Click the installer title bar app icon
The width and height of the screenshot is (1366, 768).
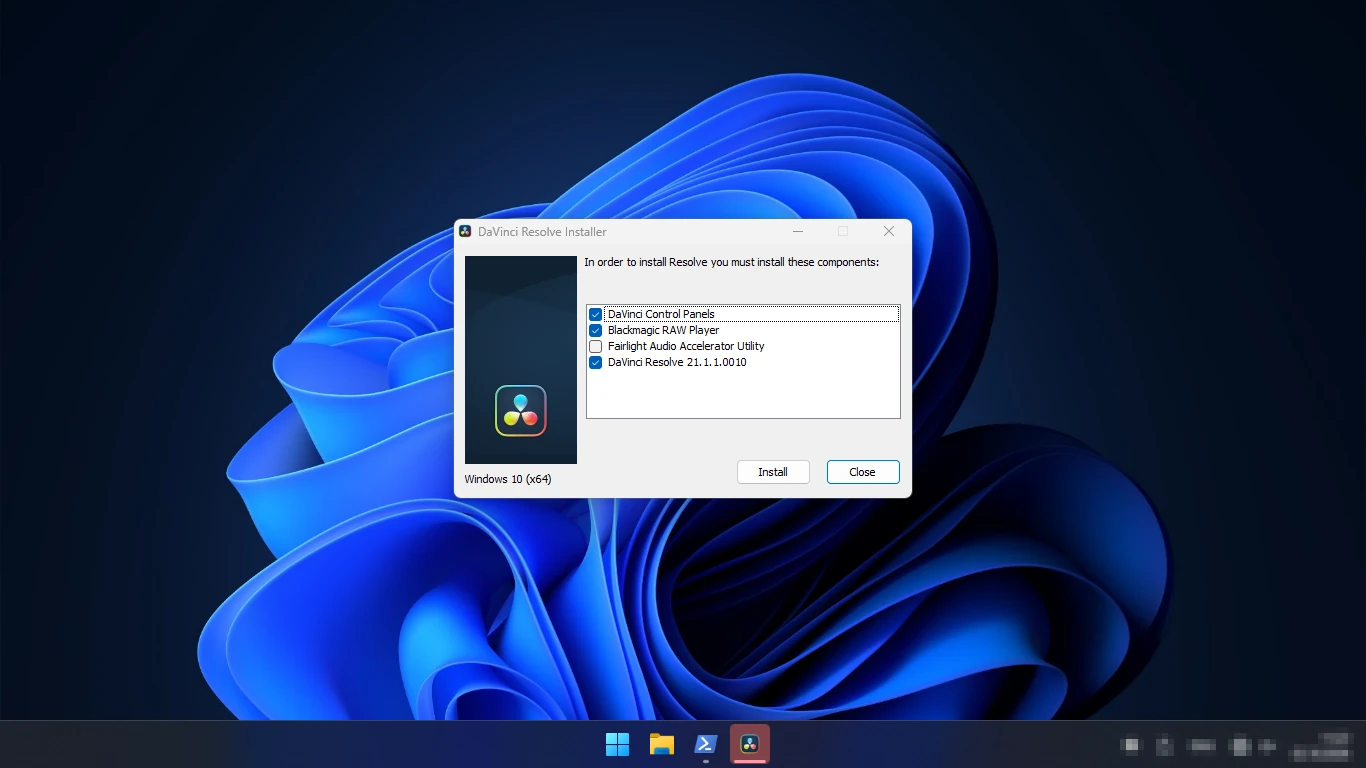tap(465, 231)
